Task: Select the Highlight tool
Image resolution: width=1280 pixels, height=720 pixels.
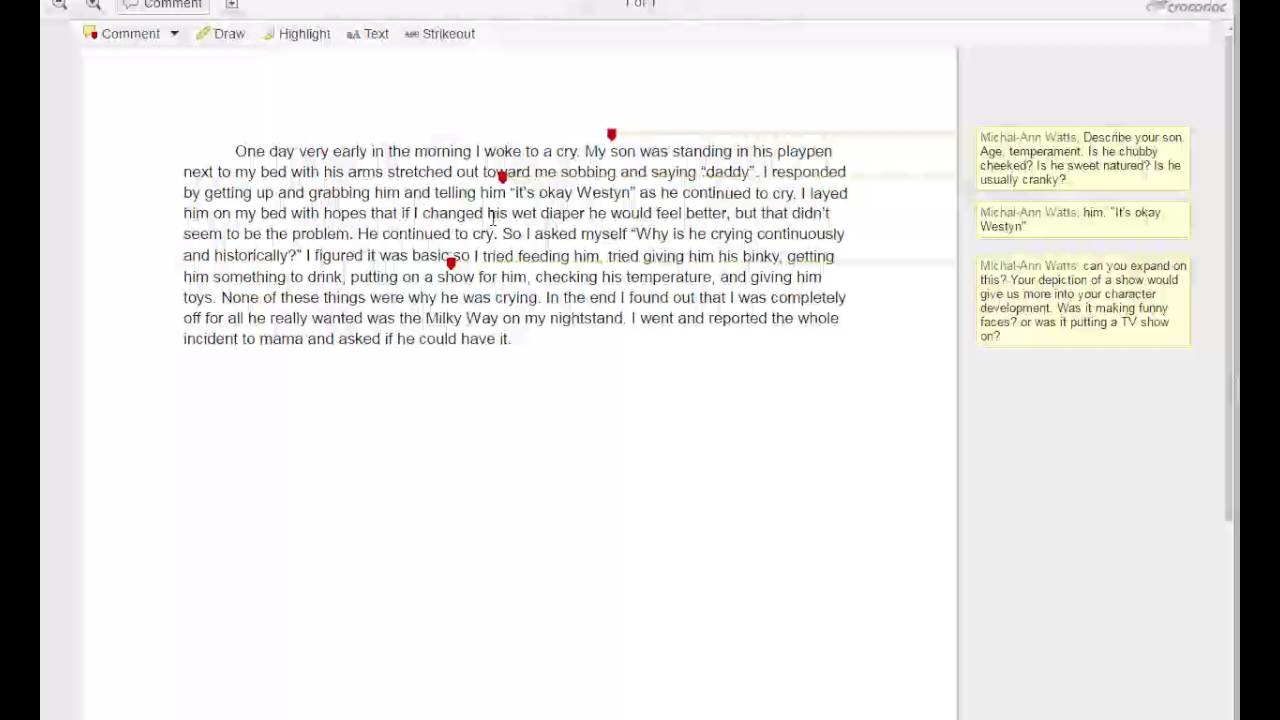Action: point(297,34)
